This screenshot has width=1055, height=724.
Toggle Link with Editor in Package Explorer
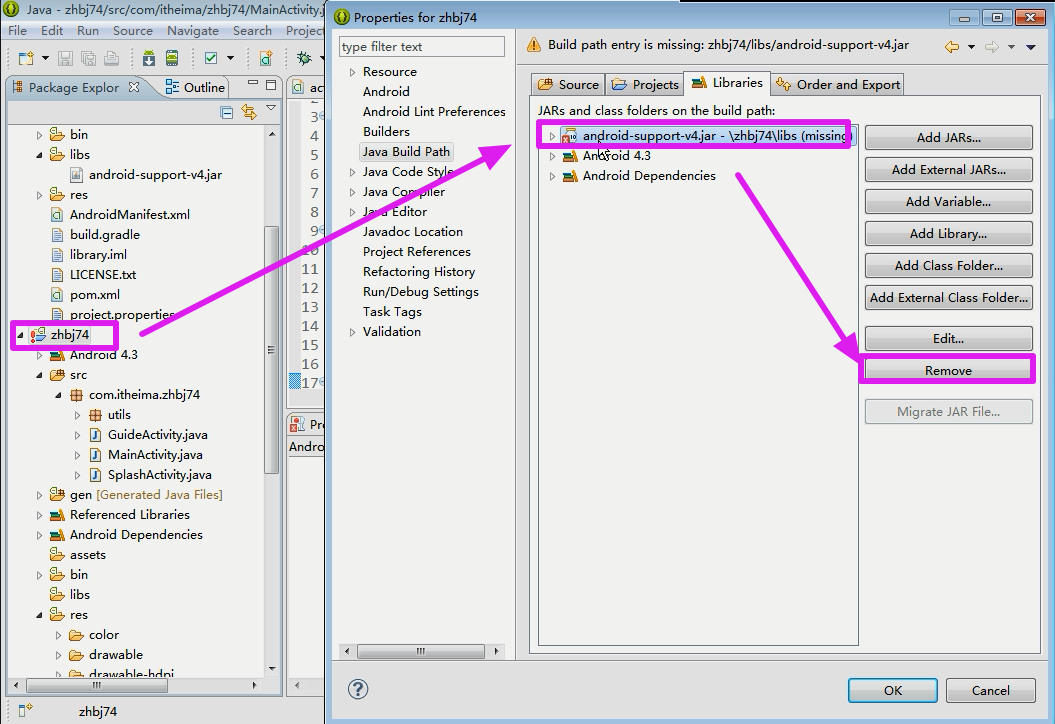pos(249,112)
